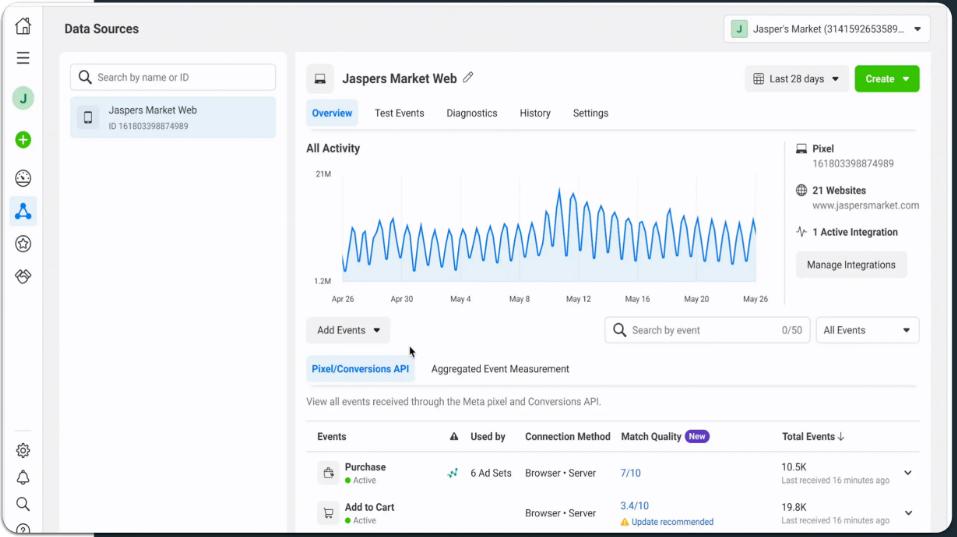Click the Purchase event name
The image size is (957, 537).
pyautogui.click(x=365, y=467)
